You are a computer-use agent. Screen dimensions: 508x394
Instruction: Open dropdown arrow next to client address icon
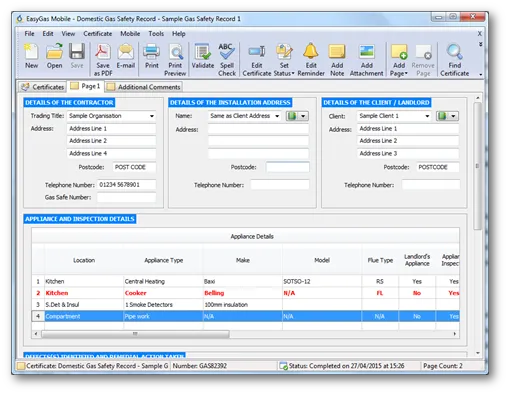[453, 116]
